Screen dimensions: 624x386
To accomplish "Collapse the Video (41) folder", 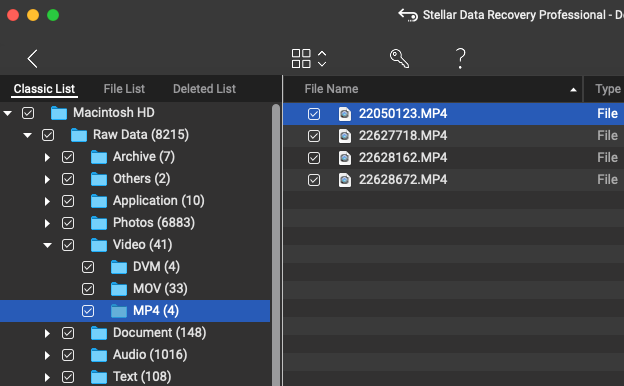I will [47, 245].
